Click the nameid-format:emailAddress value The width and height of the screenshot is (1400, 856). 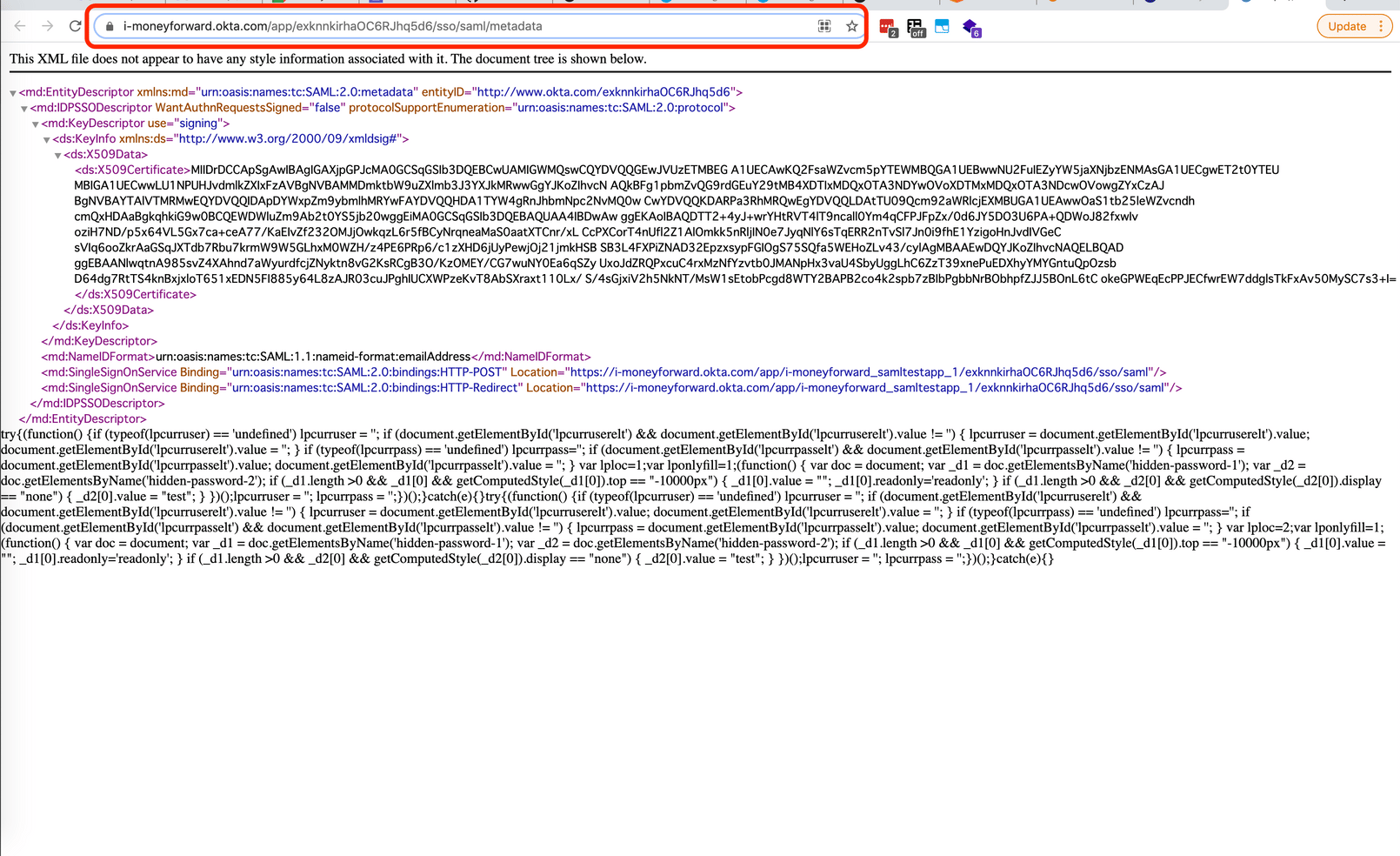313,357
